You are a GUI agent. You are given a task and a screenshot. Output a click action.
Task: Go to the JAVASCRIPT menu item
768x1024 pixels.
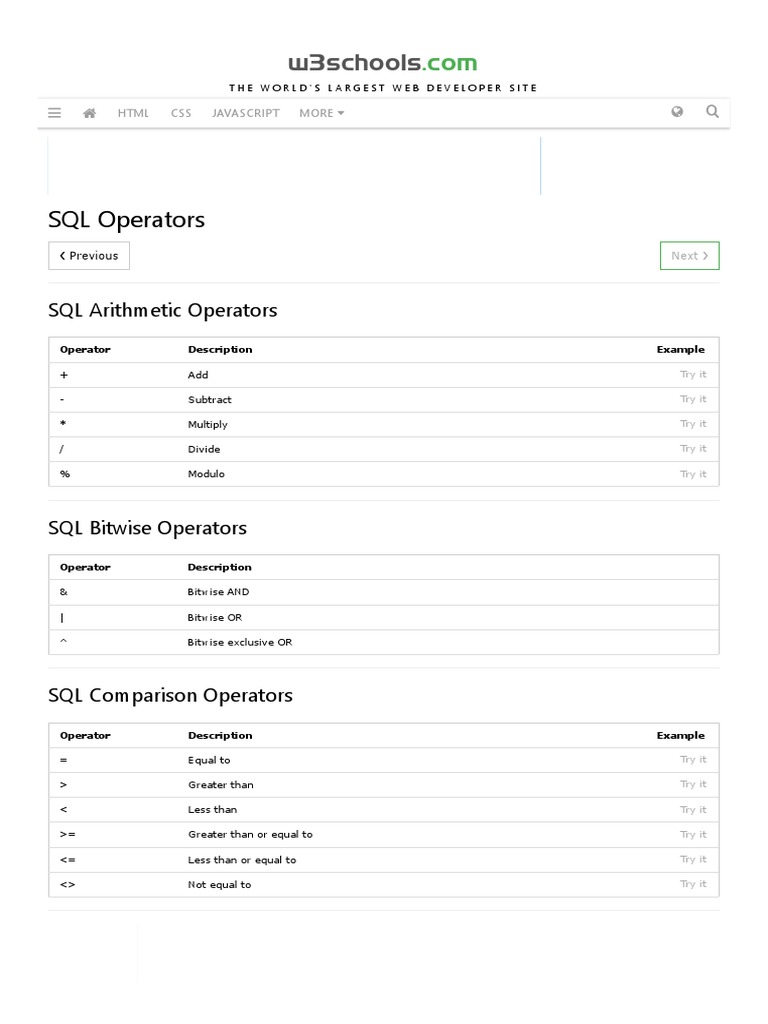246,113
